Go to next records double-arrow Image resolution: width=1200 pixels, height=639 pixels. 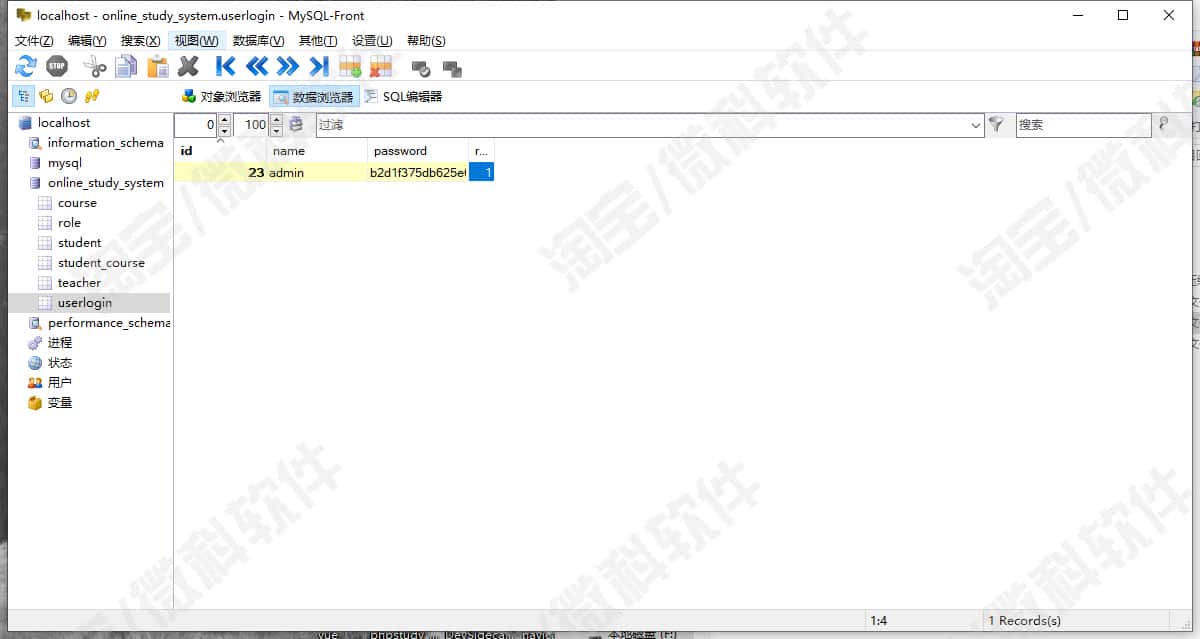click(x=288, y=67)
